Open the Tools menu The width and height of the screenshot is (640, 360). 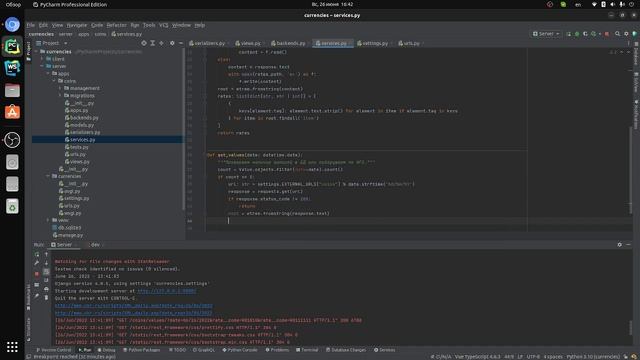(149, 25)
